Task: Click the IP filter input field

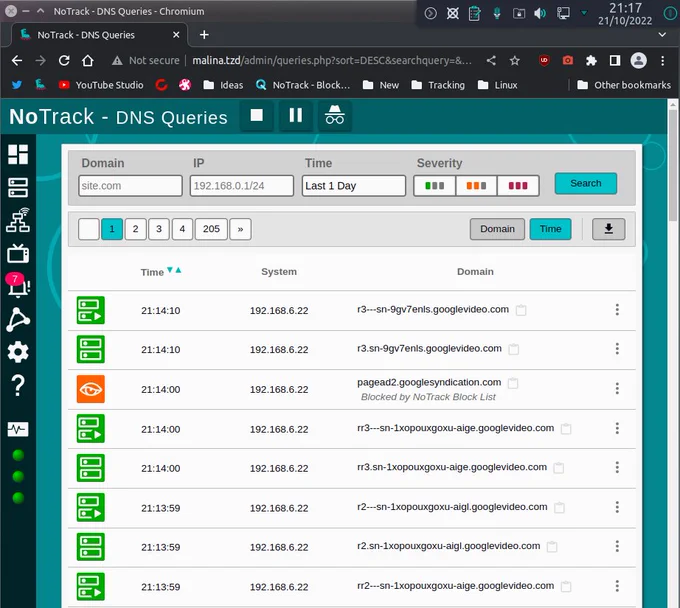Action: pos(242,186)
